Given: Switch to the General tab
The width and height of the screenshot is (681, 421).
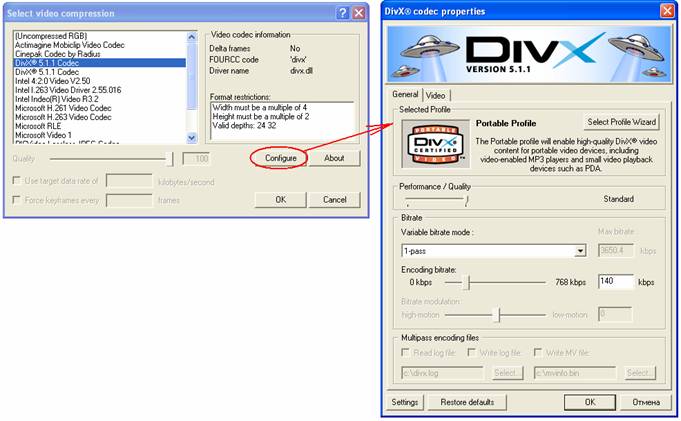Looking at the screenshot, I should (405, 94).
